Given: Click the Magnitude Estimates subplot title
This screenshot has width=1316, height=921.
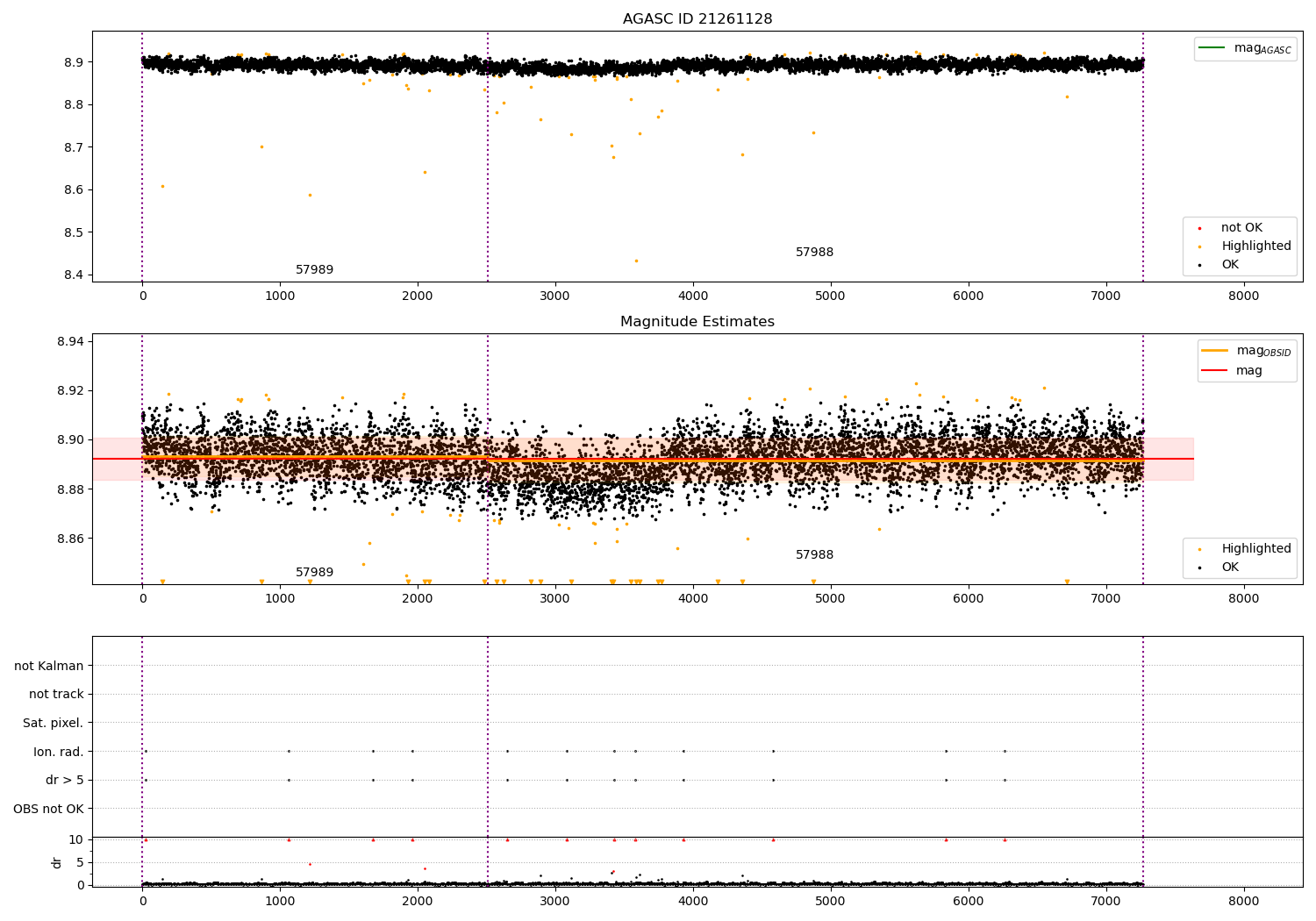Looking at the screenshot, I should click(697, 322).
